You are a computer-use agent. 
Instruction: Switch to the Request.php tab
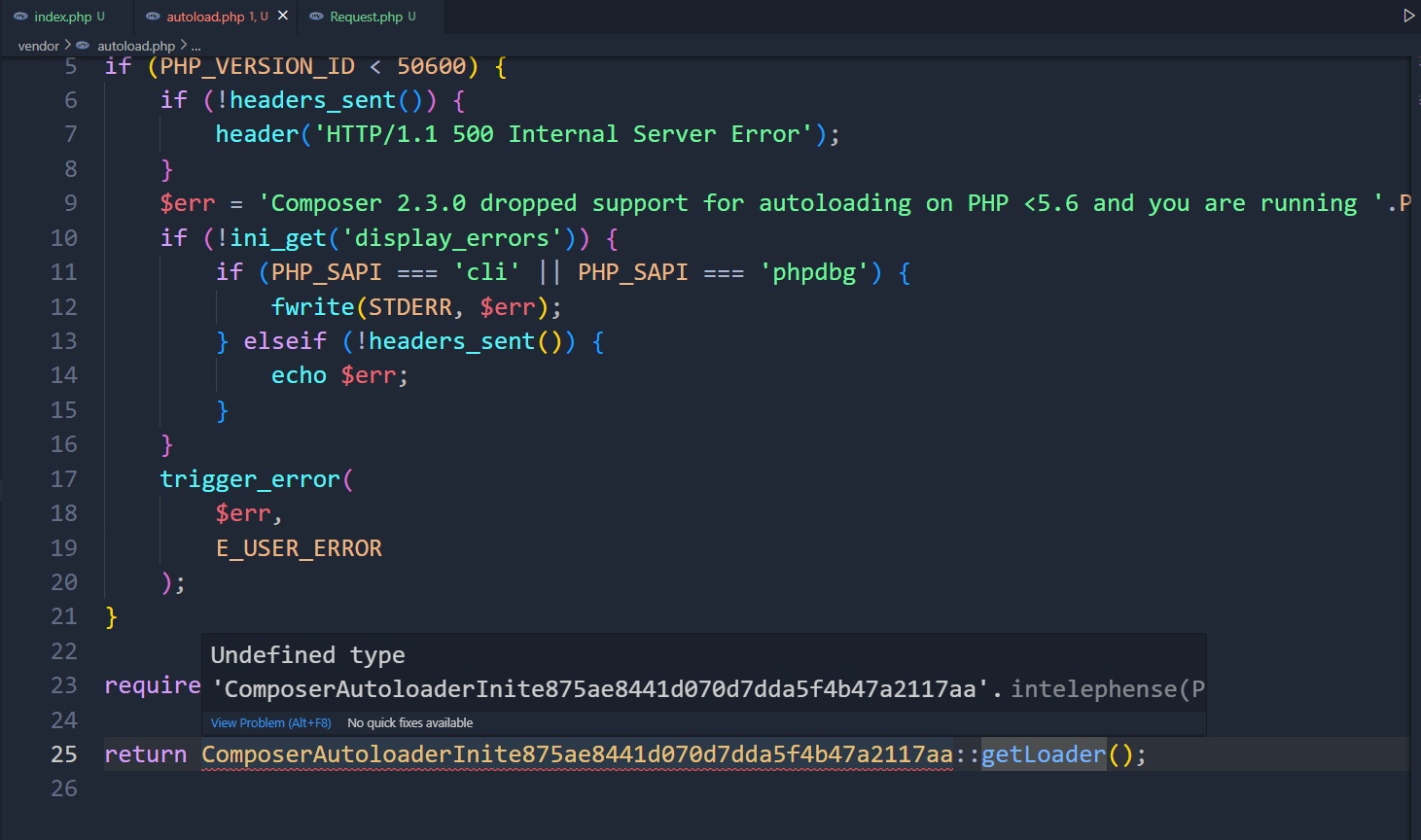[x=367, y=17]
